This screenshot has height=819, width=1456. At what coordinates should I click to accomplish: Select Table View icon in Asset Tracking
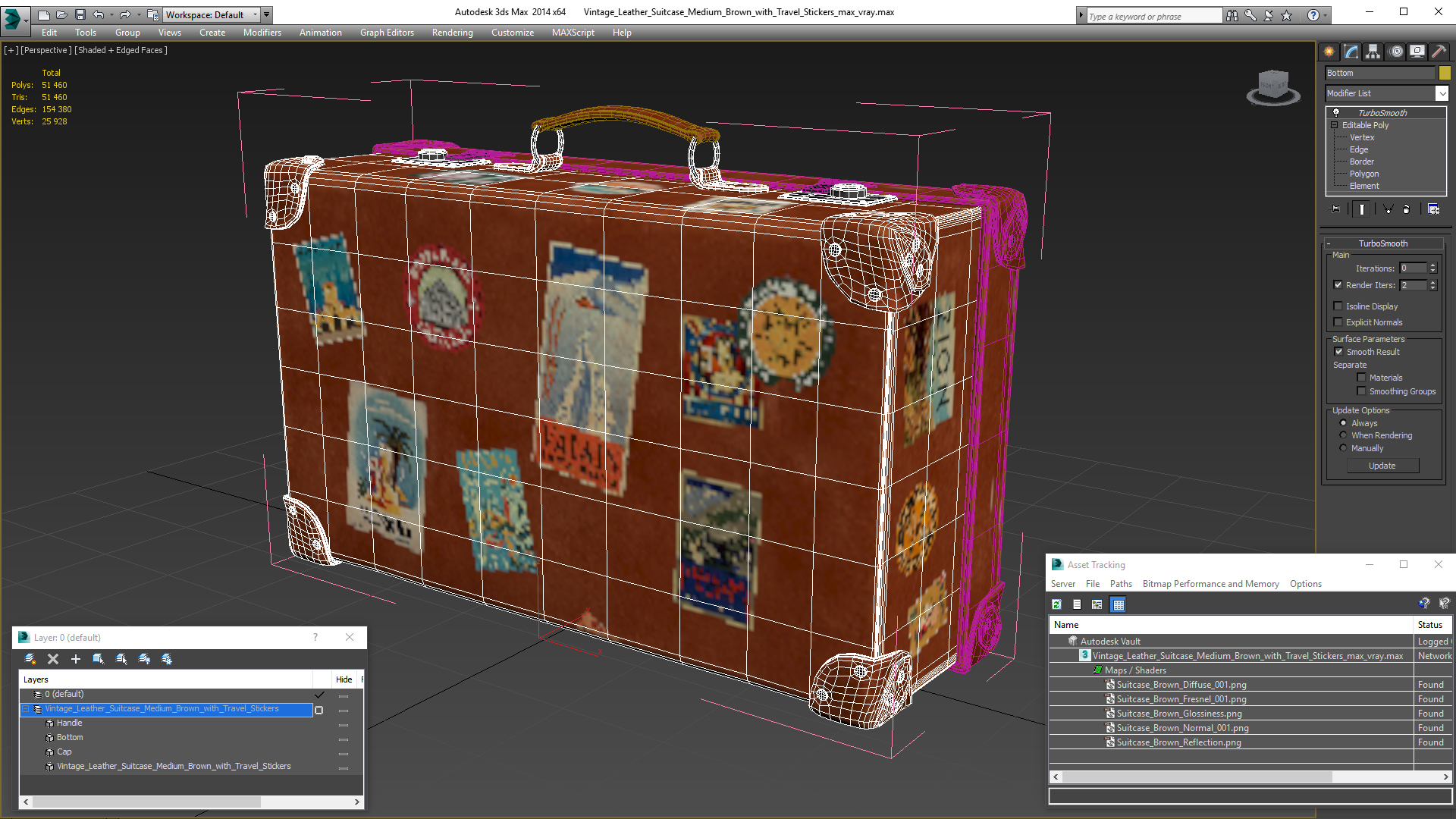pyautogui.click(x=1118, y=604)
